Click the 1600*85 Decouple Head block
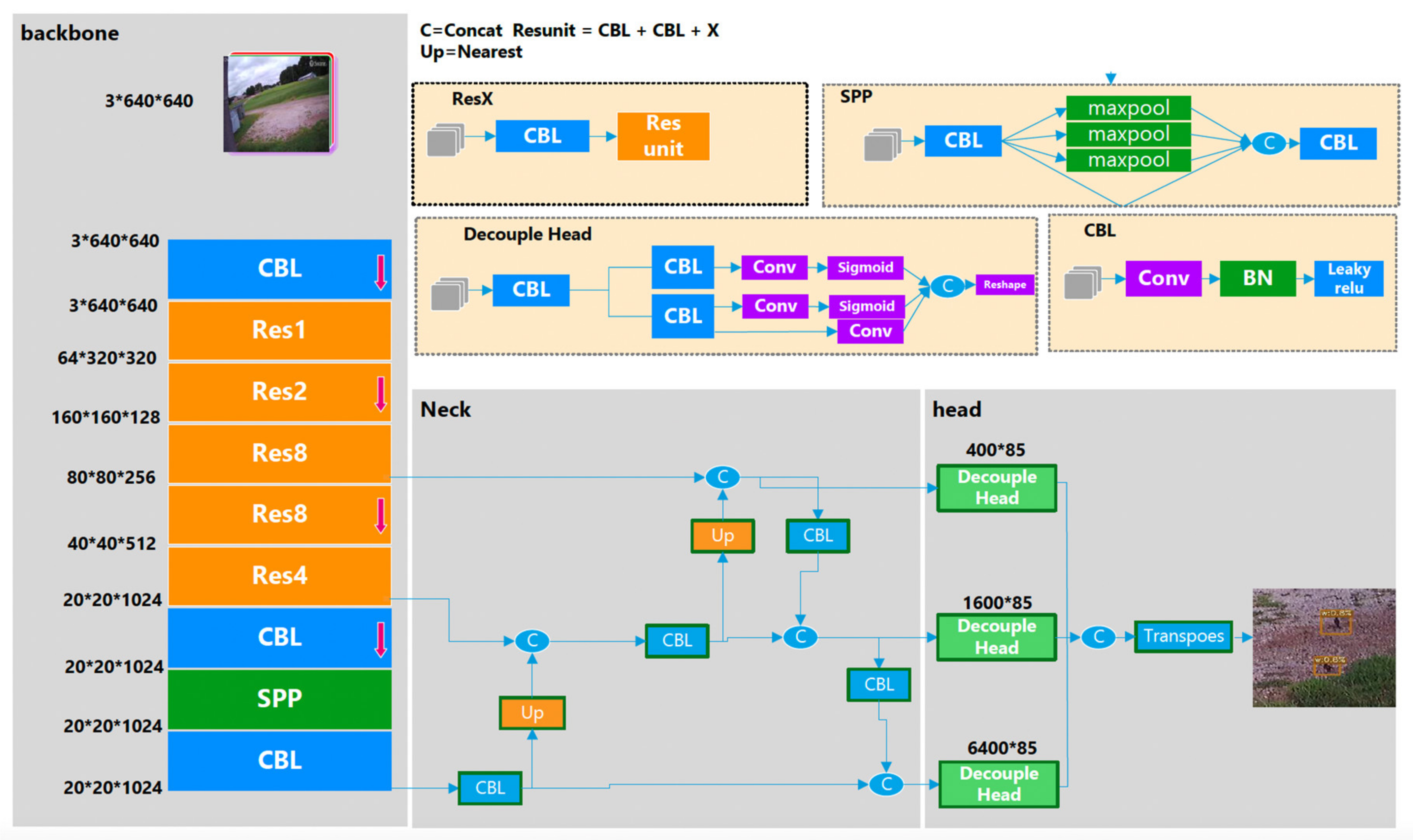 click(x=997, y=637)
